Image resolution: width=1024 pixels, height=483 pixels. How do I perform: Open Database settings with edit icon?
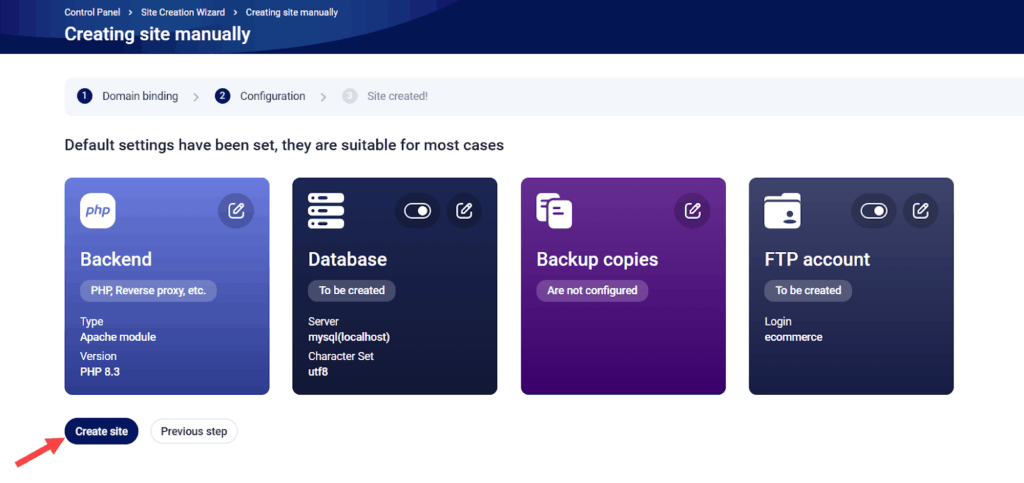coord(464,211)
